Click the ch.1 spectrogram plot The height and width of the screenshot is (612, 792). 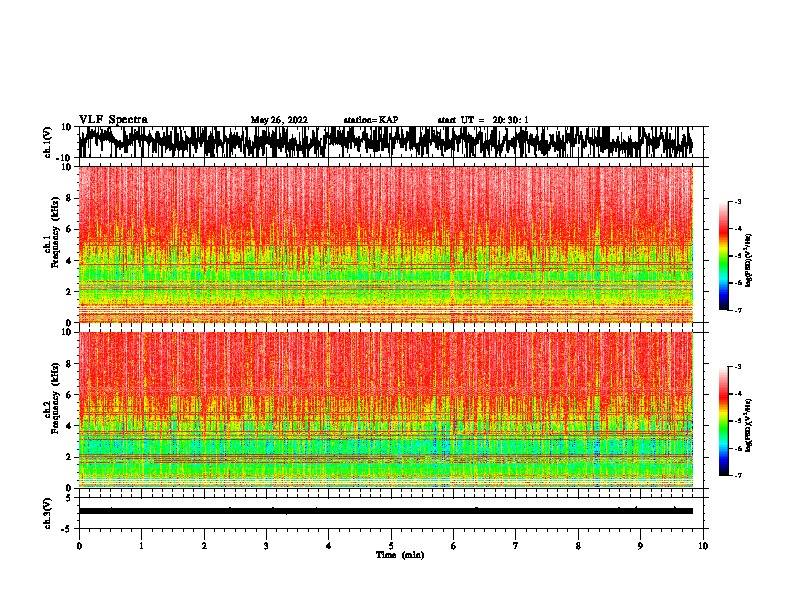tap(386, 244)
